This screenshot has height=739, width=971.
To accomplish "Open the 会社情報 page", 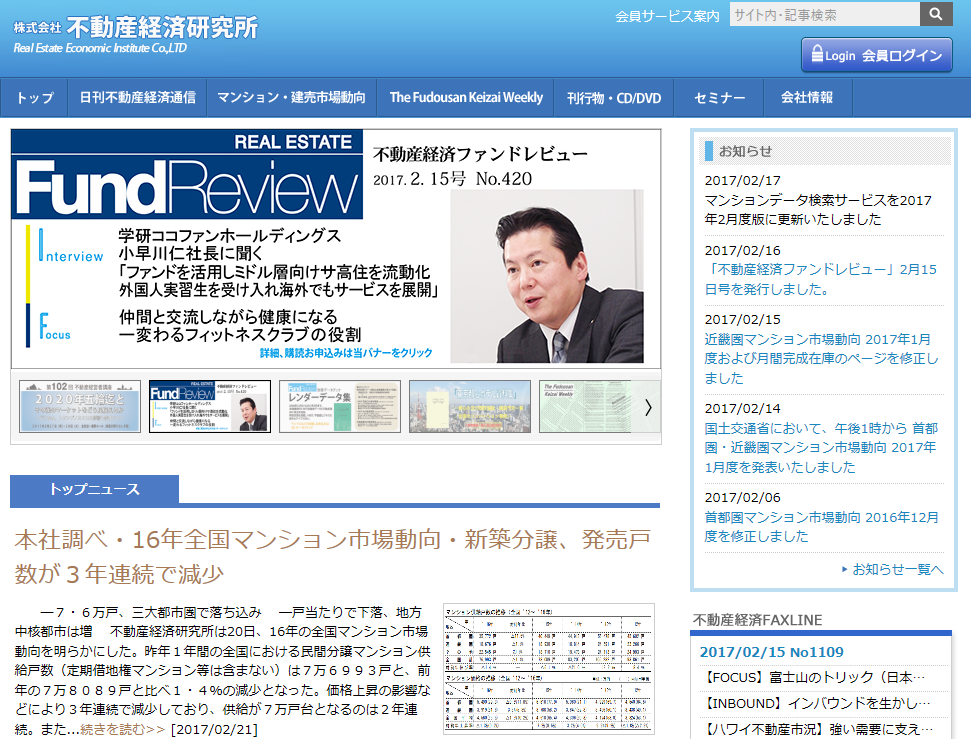I will pyautogui.click(x=806, y=98).
